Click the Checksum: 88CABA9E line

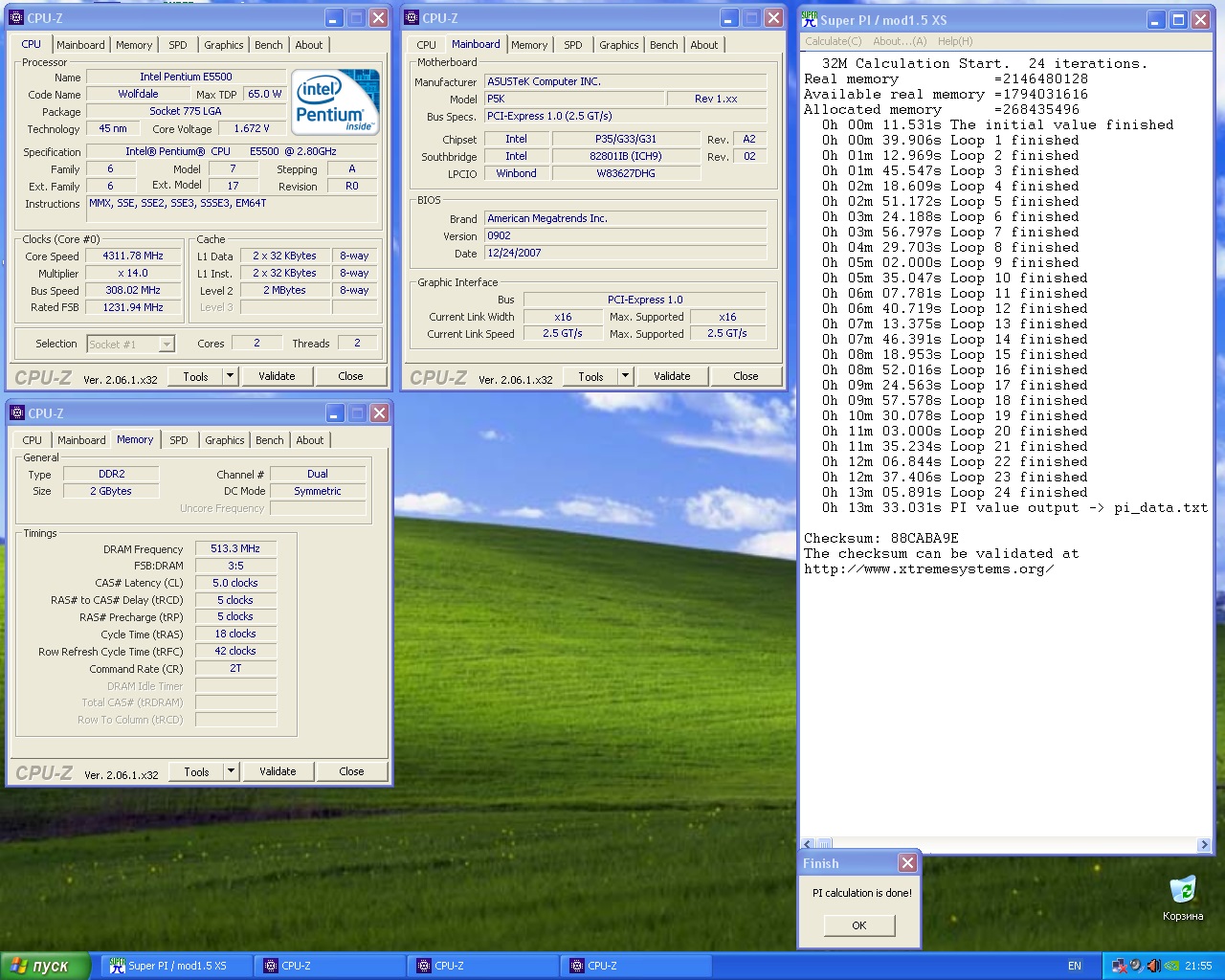tap(880, 538)
